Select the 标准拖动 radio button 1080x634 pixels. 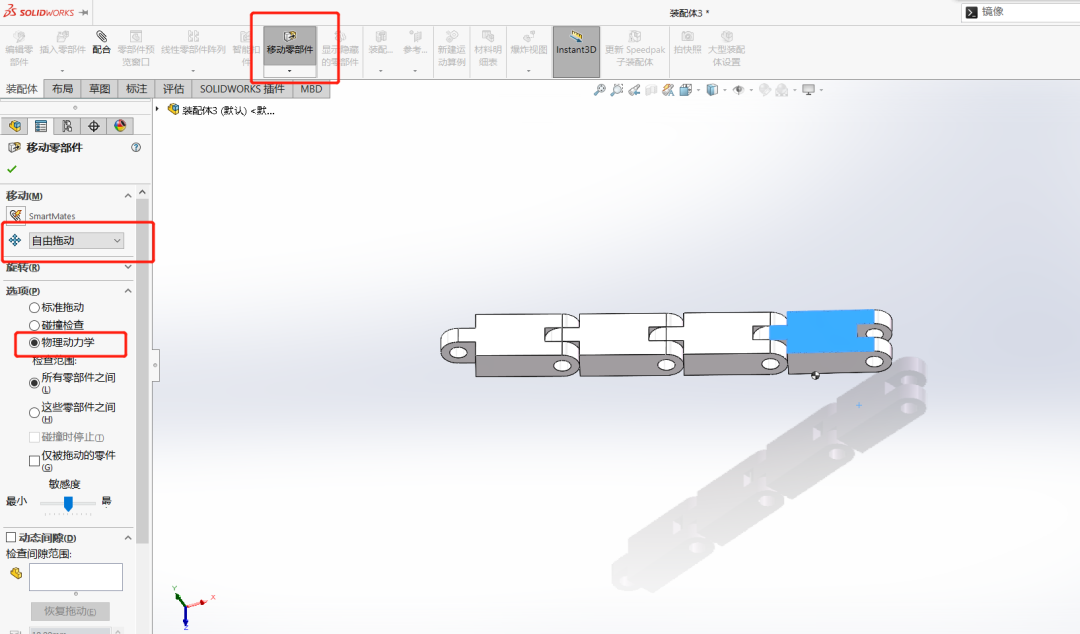(x=34, y=307)
